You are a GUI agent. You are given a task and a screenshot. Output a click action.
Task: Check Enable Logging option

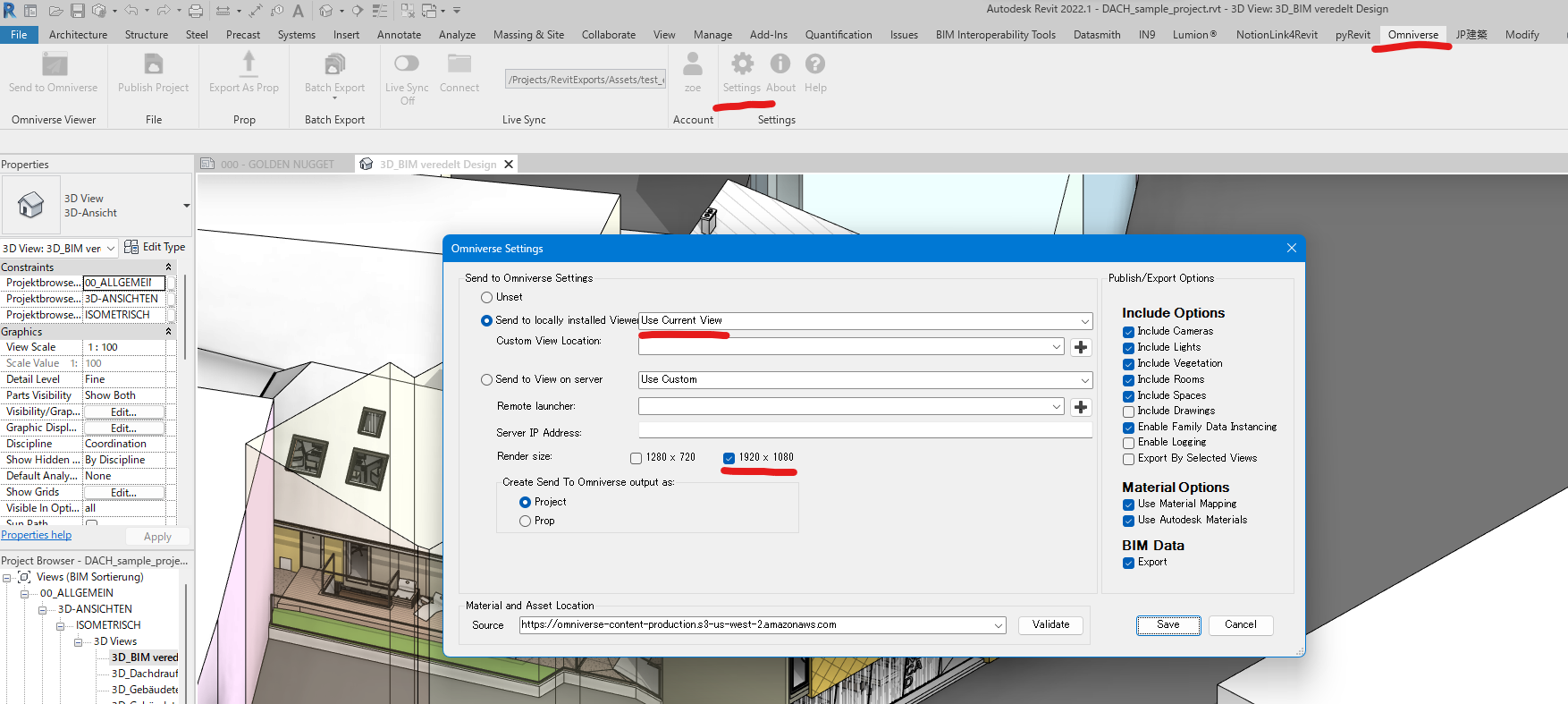tap(1129, 443)
